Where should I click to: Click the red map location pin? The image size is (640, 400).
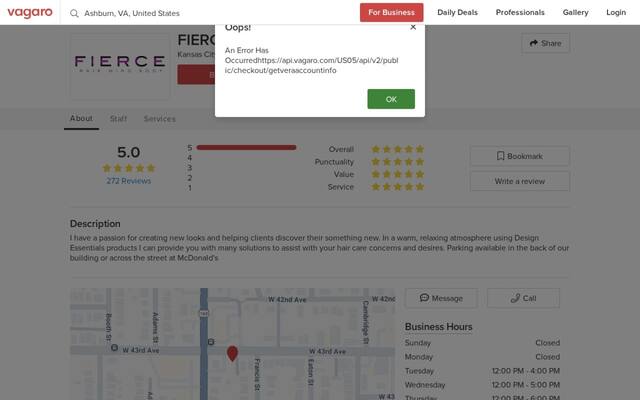coord(232,353)
